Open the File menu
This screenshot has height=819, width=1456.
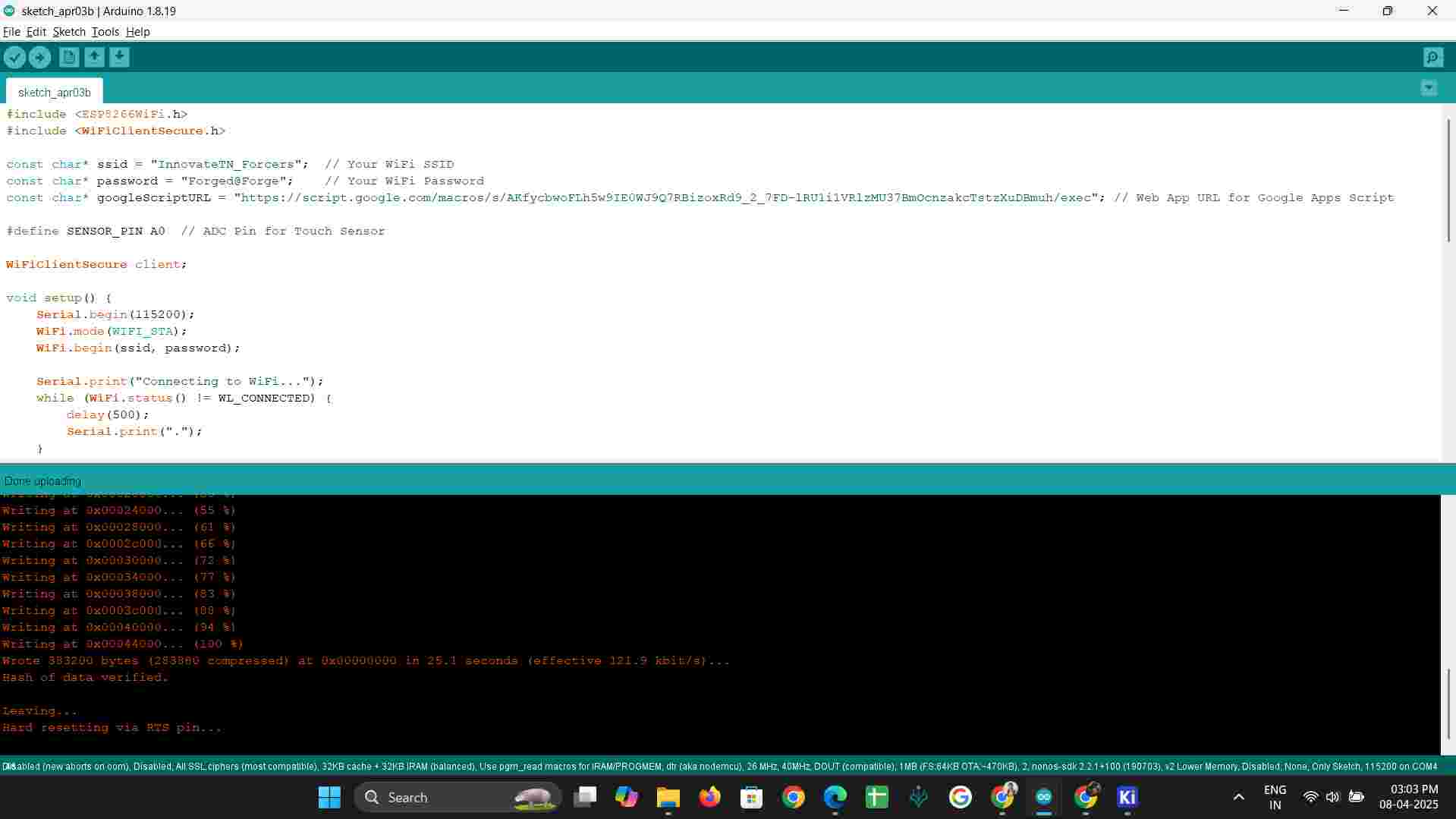click(x=11, y=32)
